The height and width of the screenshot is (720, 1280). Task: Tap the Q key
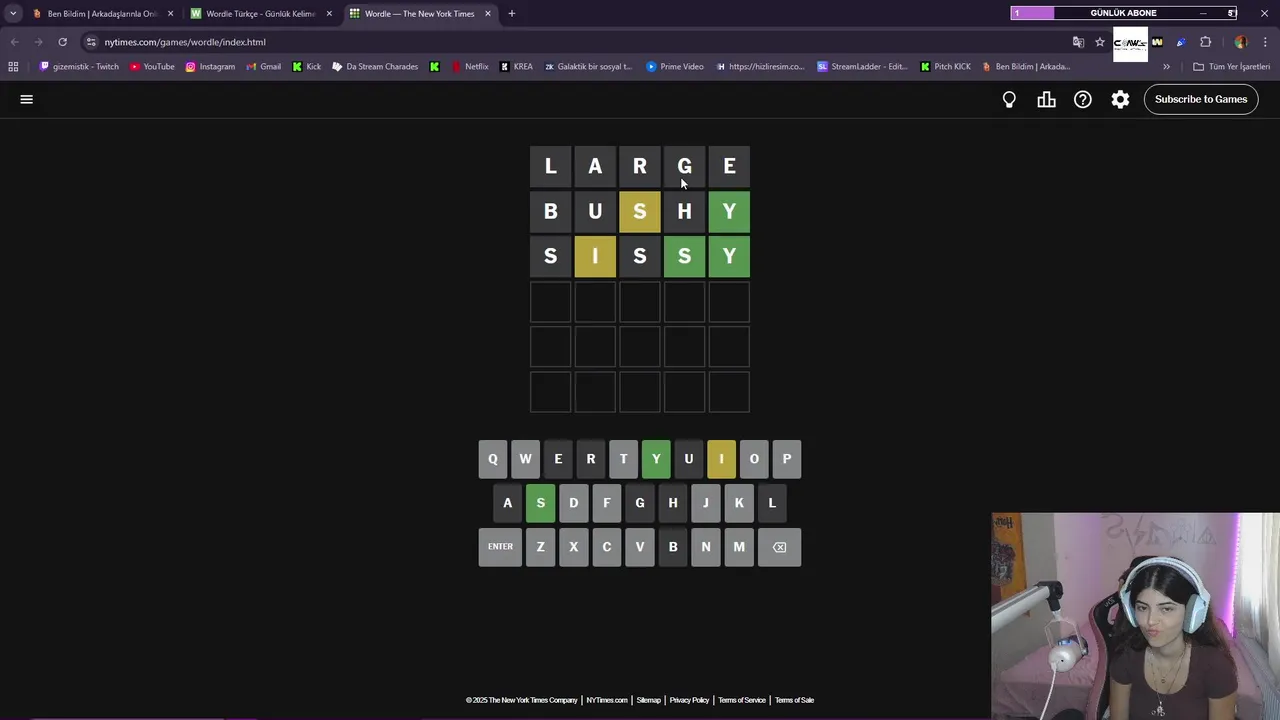(x=492, y=459)
